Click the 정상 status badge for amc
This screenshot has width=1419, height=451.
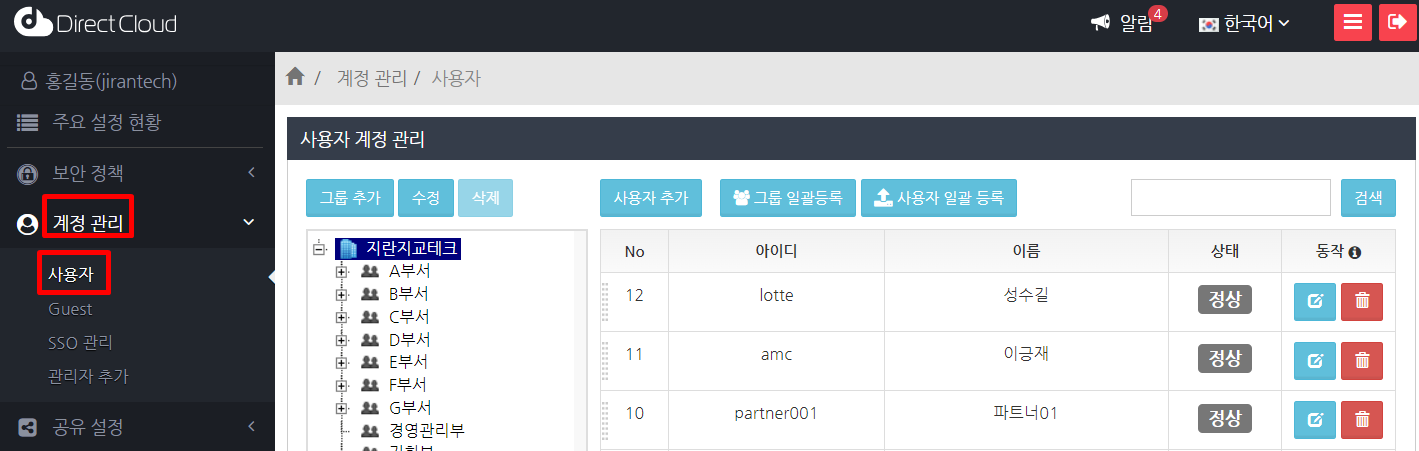[1225, 358]
